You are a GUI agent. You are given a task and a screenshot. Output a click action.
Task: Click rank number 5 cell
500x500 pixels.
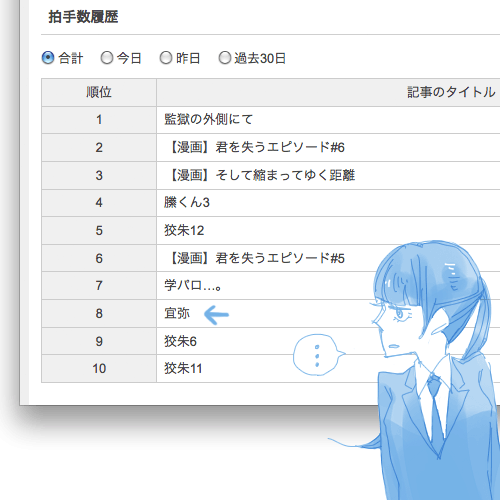click(99, 231)
